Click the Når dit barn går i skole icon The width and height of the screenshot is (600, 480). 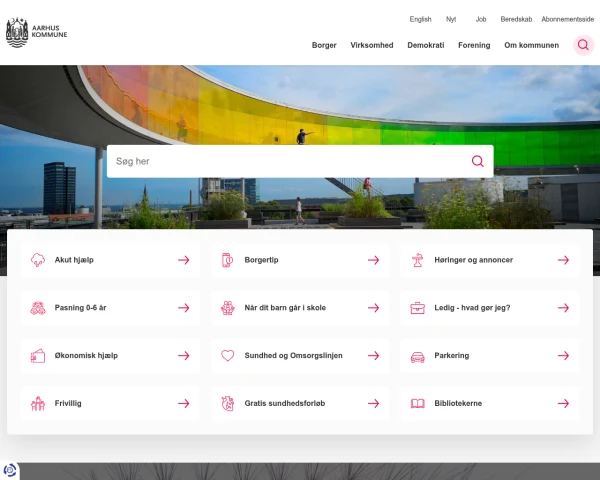[x=227, y=308]
